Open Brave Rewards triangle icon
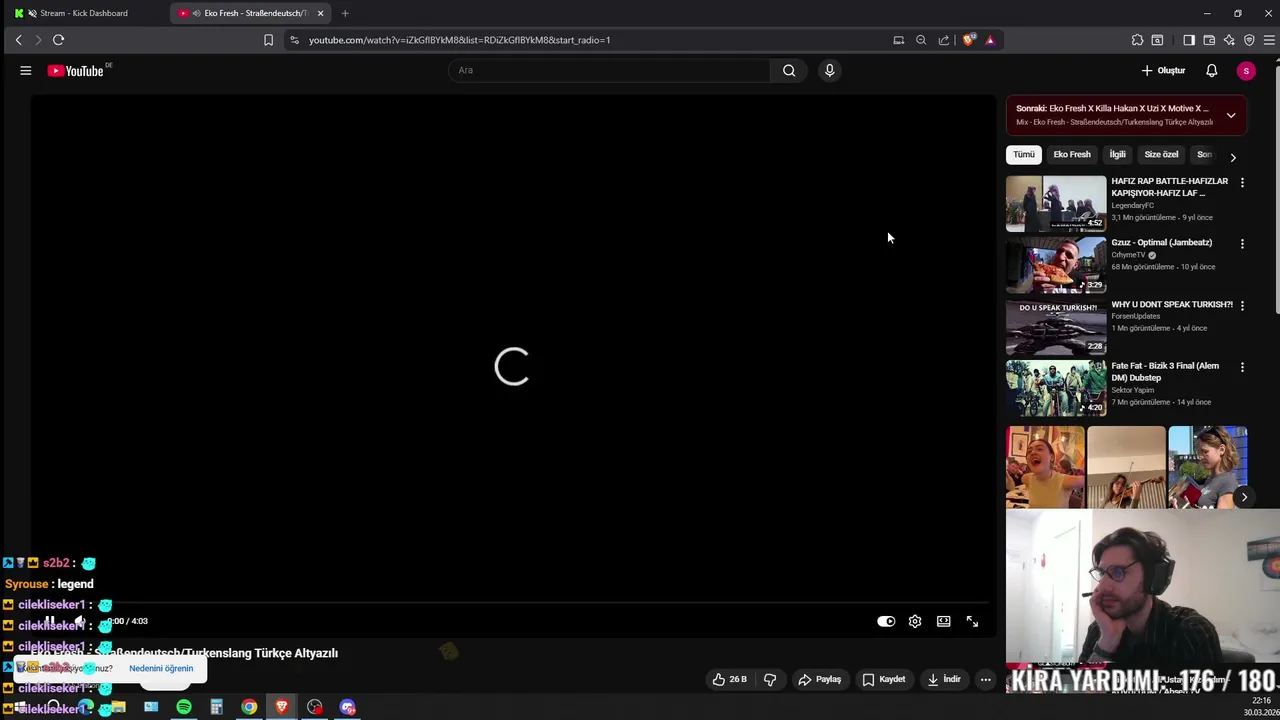1280x720 pixels. [x=990, y=40]
